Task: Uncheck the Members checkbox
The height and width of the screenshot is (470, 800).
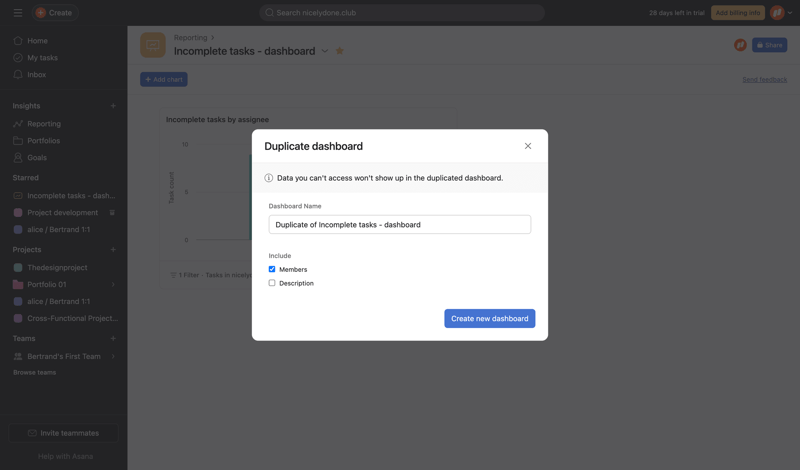Action: (x=272, y=269)
